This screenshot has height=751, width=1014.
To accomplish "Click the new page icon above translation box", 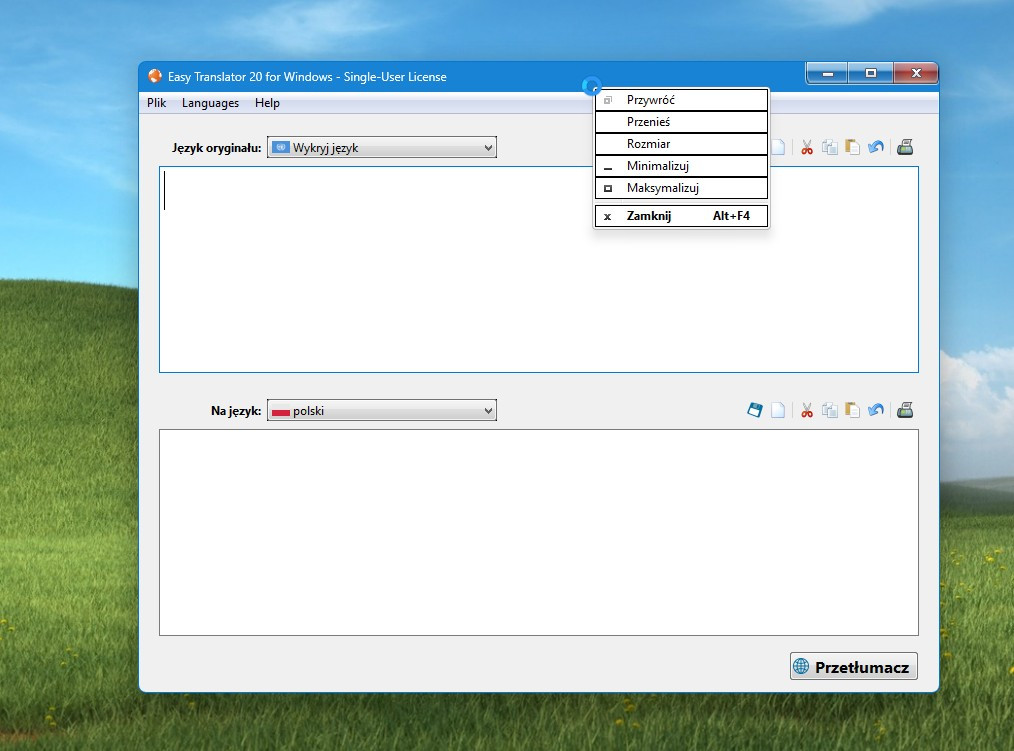I will pos(778,410).
